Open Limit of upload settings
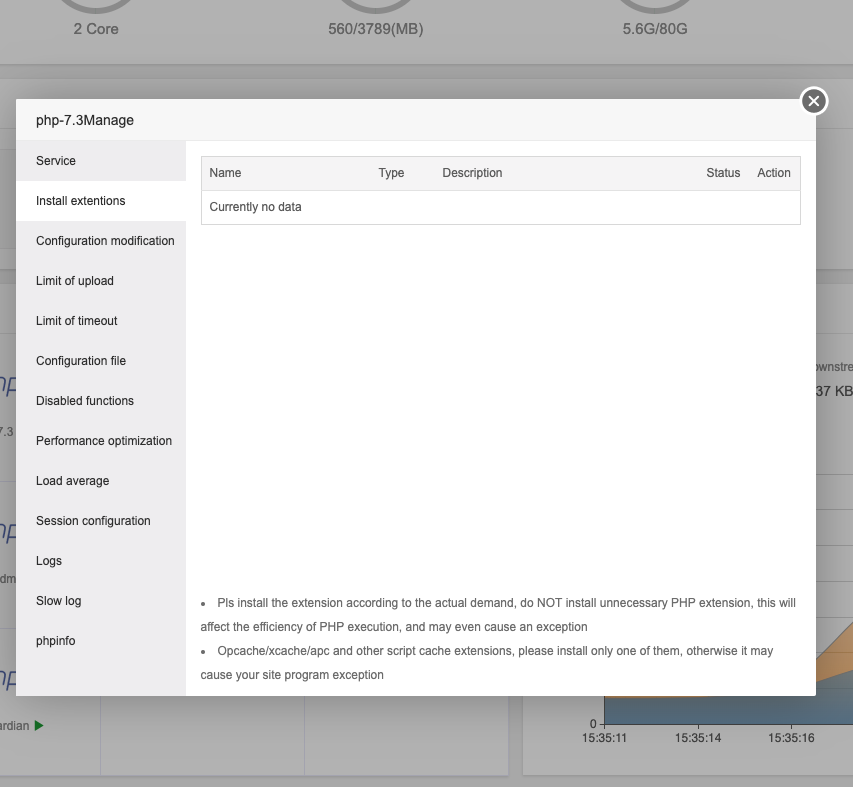853x787 pixels. coord(75,281)
